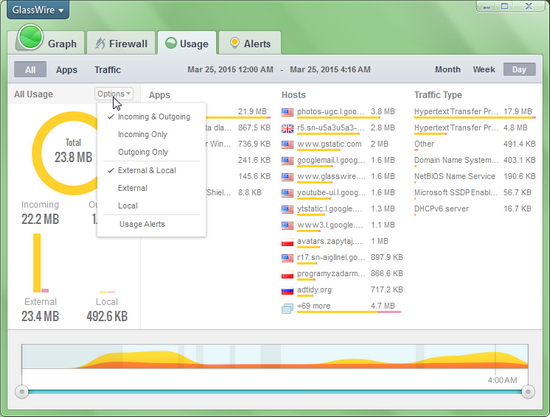Image resolution: width=550 pixels, height=417 pixels.
Task: Choose Incoming Only from menu
Action: [152, 134]
